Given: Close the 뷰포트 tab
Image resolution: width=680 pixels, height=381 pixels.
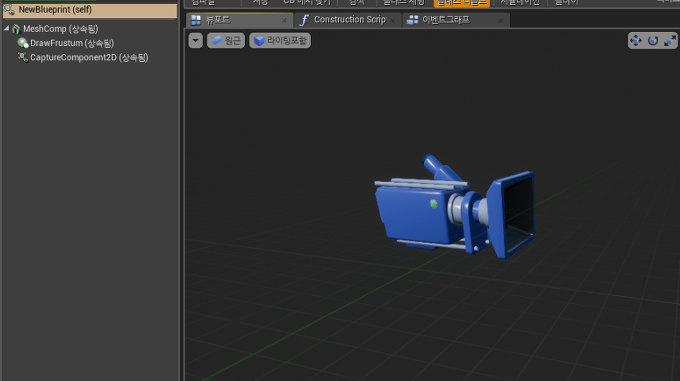Looking at the screenshot, I should point(284,20).
